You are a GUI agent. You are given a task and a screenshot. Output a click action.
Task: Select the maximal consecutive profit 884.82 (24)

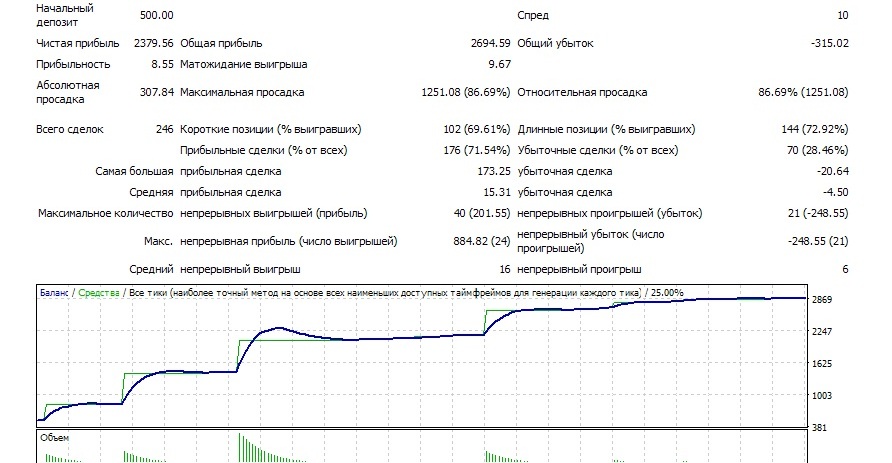482,241
